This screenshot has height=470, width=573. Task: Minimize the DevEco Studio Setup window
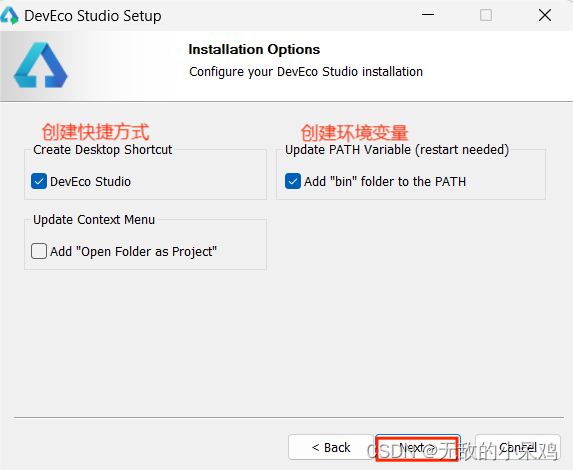[x=428, y=15]
